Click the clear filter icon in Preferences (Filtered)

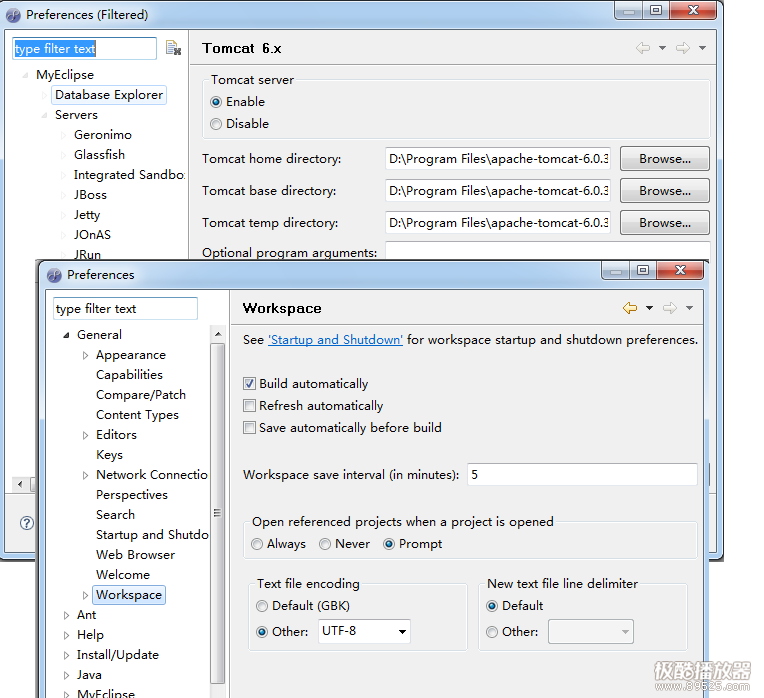click(173, 48)
